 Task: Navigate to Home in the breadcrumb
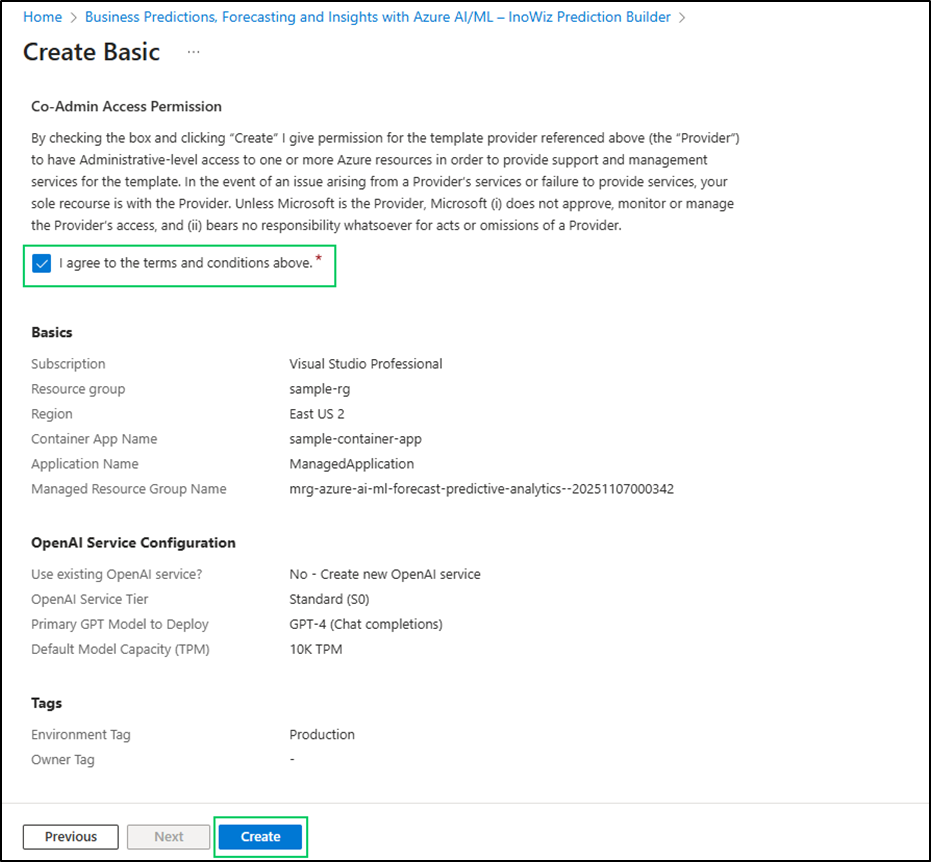coord(42,17)
